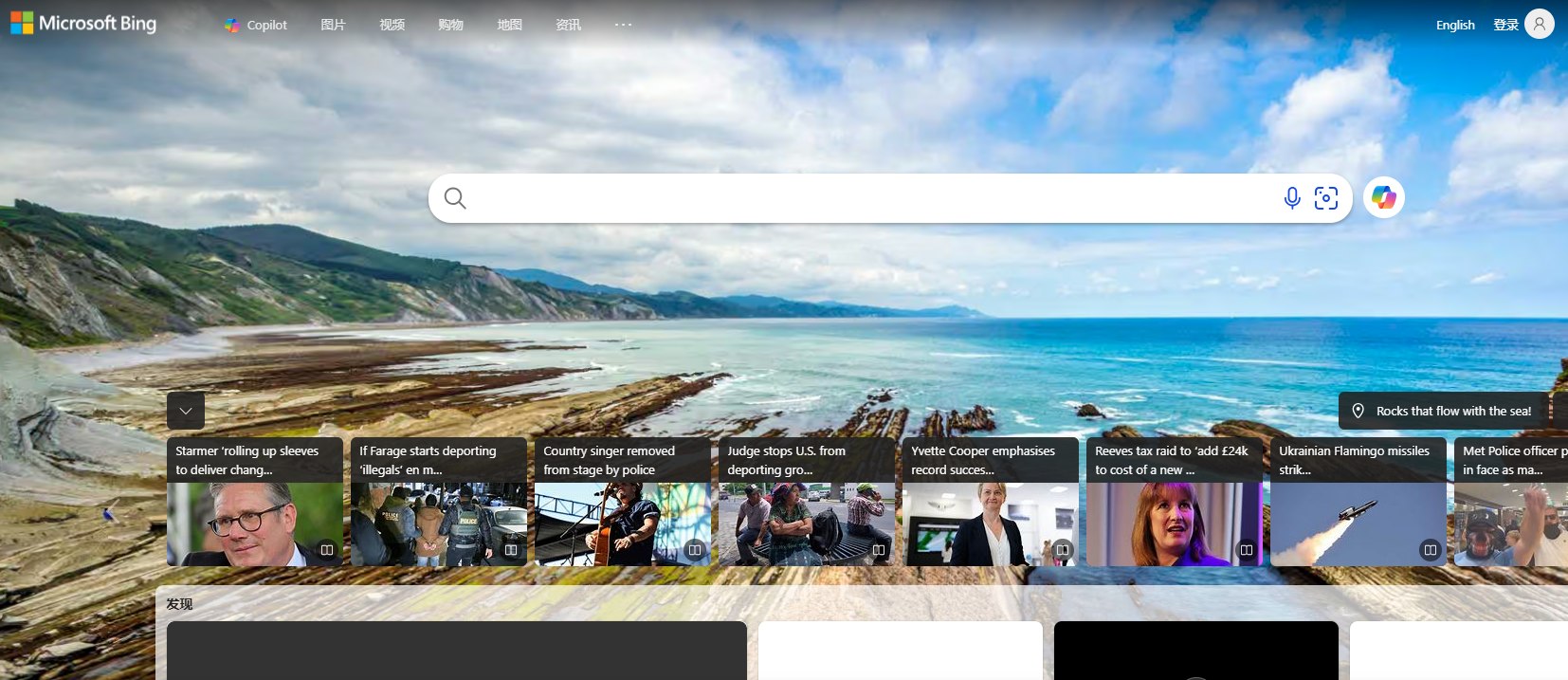Viewport: 1568px width, 680px height.
Task: Collapse news carousel with chevron down button
Action: (186, 411)
